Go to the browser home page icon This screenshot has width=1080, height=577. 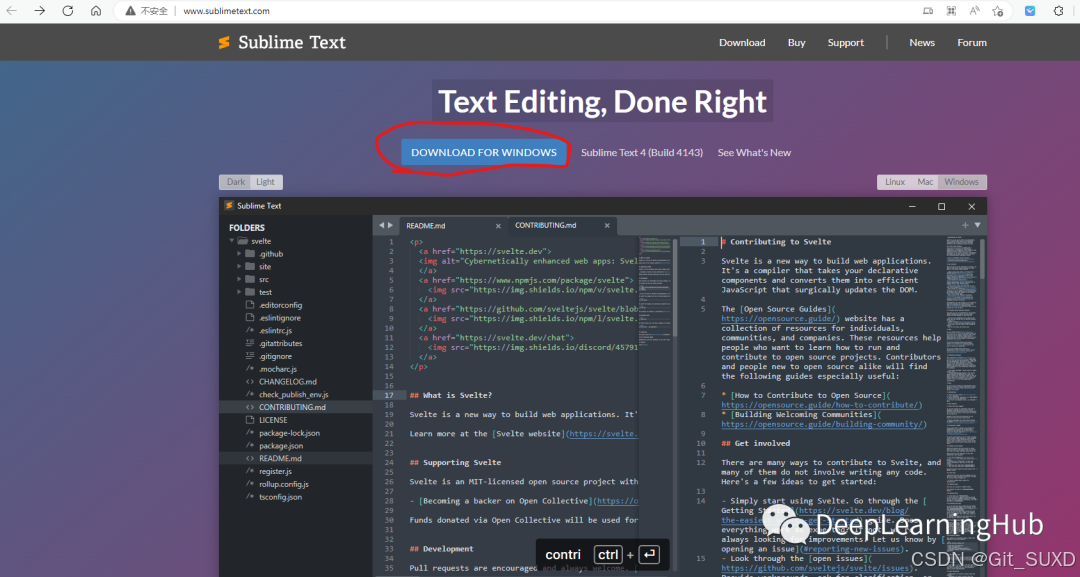point(96,11)
